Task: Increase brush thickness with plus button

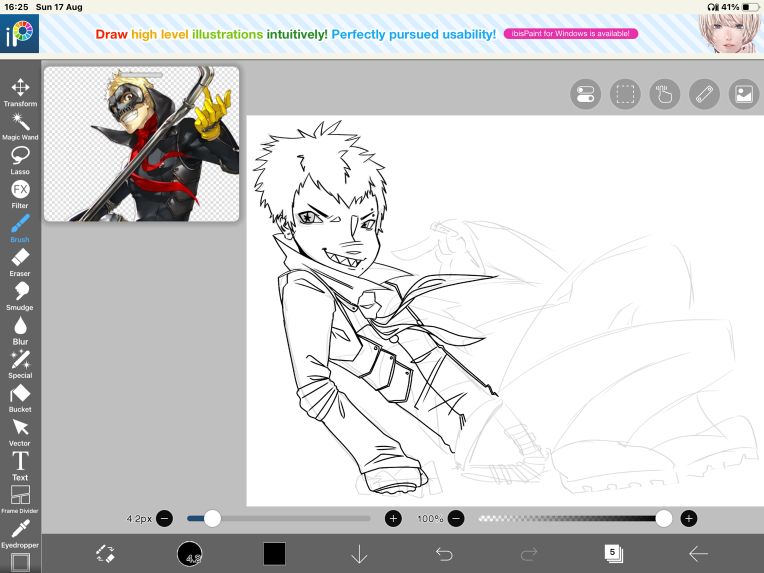Action: 393,518
